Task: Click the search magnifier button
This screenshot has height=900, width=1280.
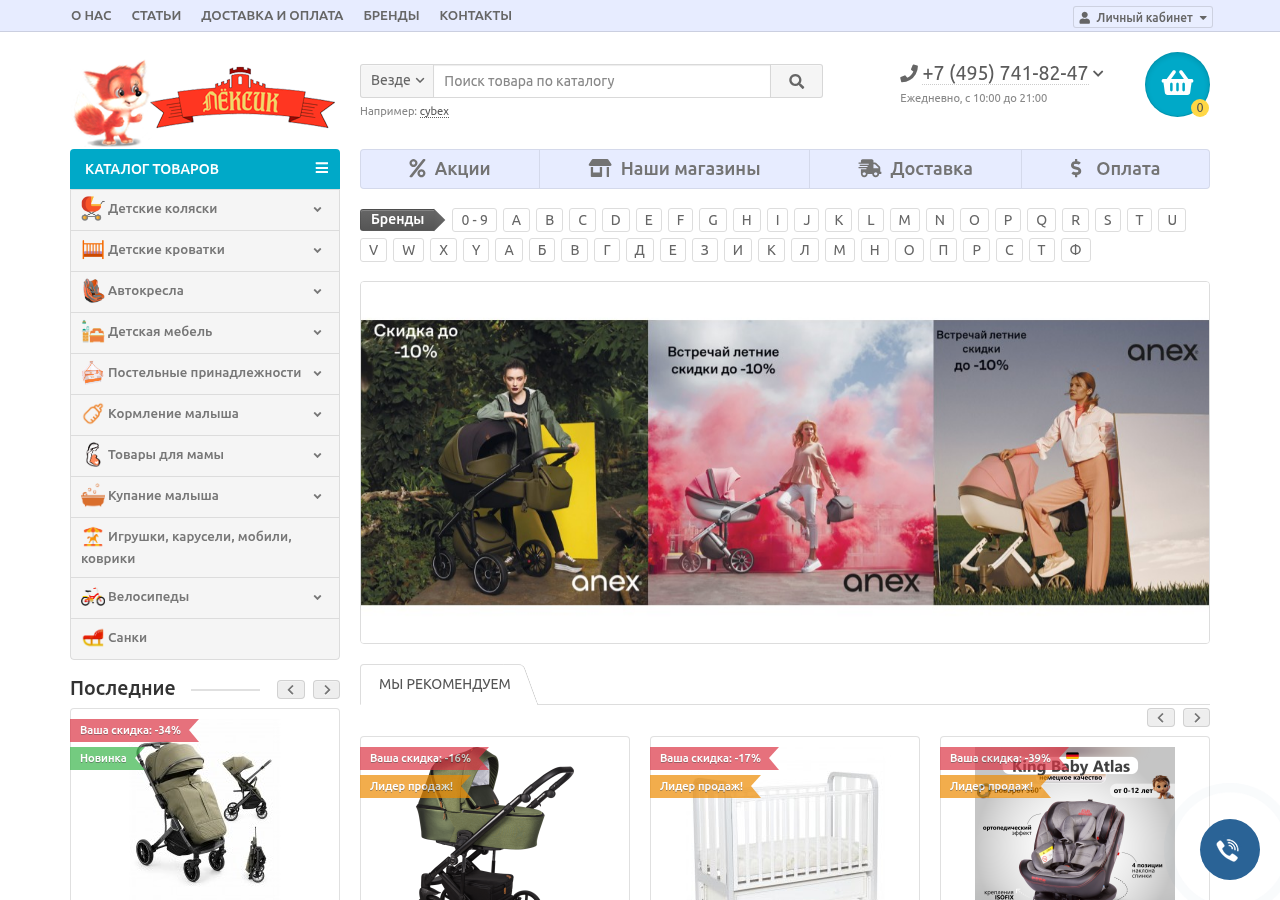Action: pyautogui.click(x=796, y=81)
